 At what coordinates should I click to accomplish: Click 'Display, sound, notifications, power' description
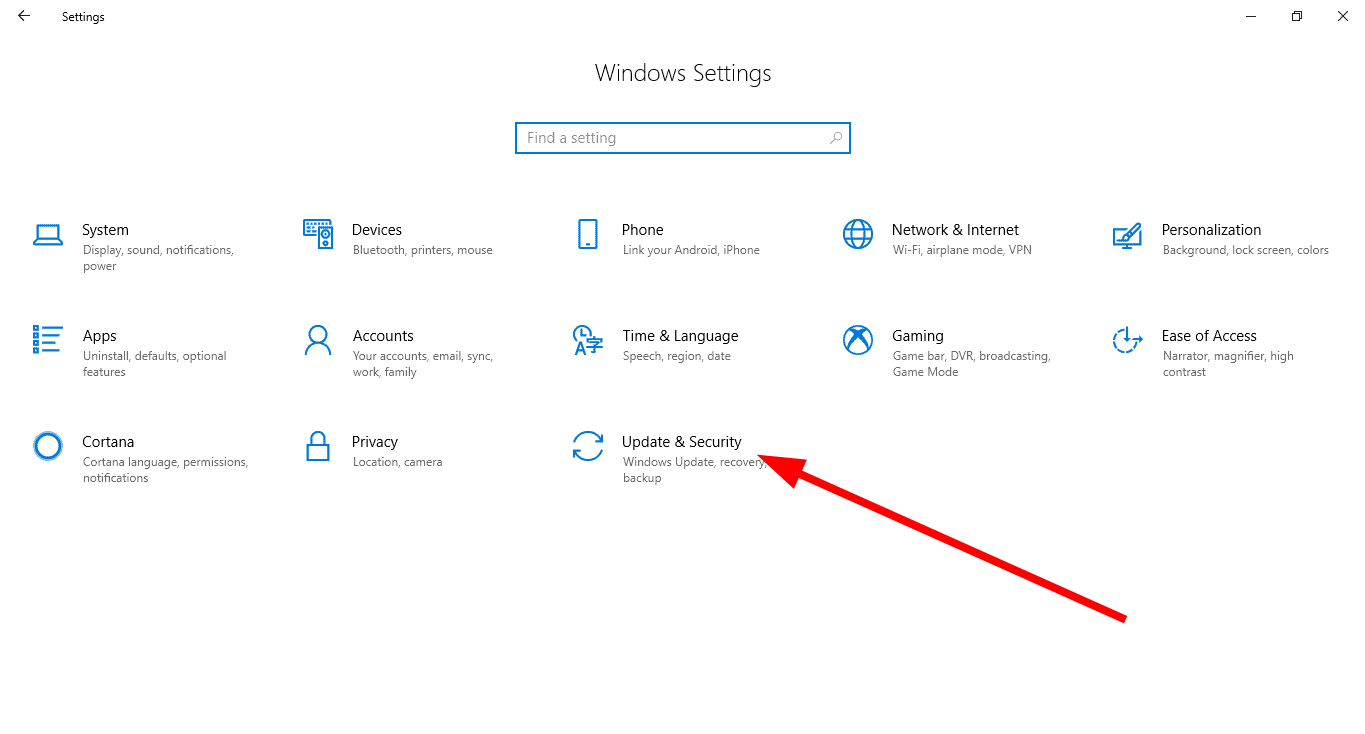158,258
